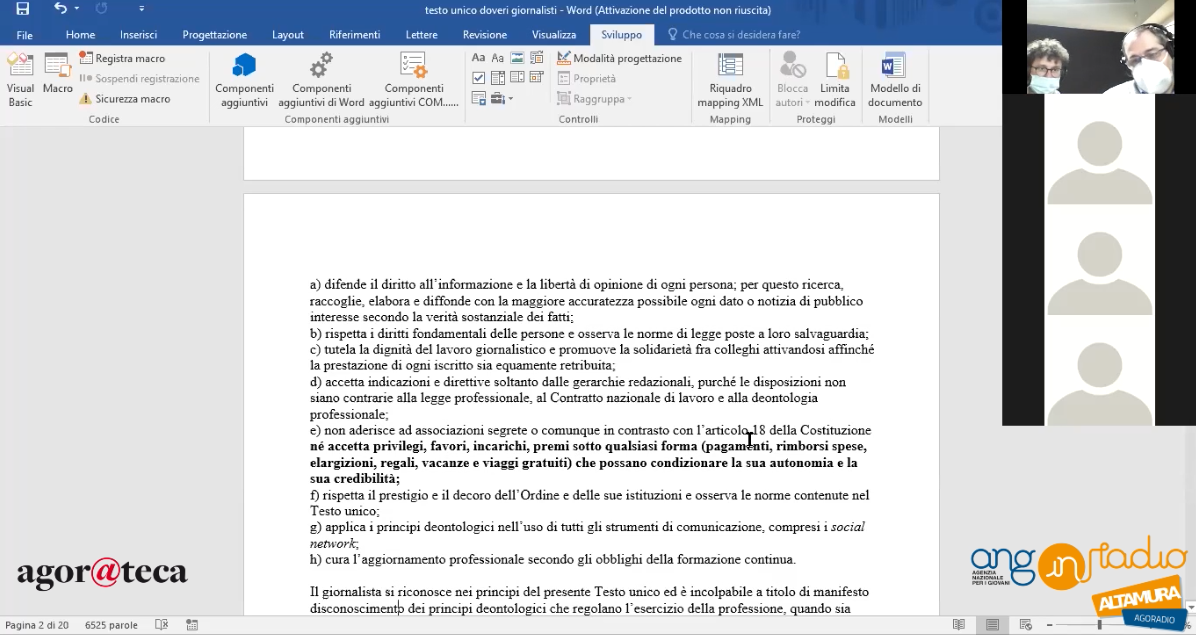The image size is (1196, 635).
Task: Switch to Print Layout view
Action: (x=992, y=625)
